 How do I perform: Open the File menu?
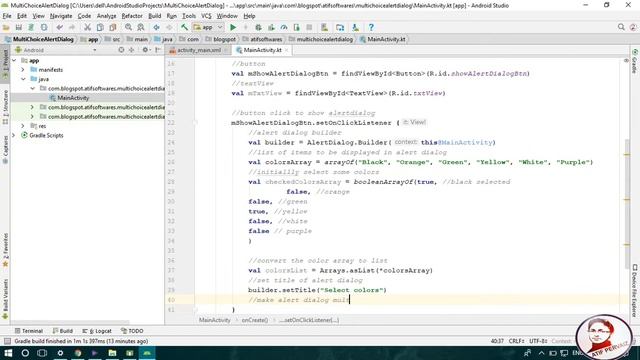click(7, 16)
